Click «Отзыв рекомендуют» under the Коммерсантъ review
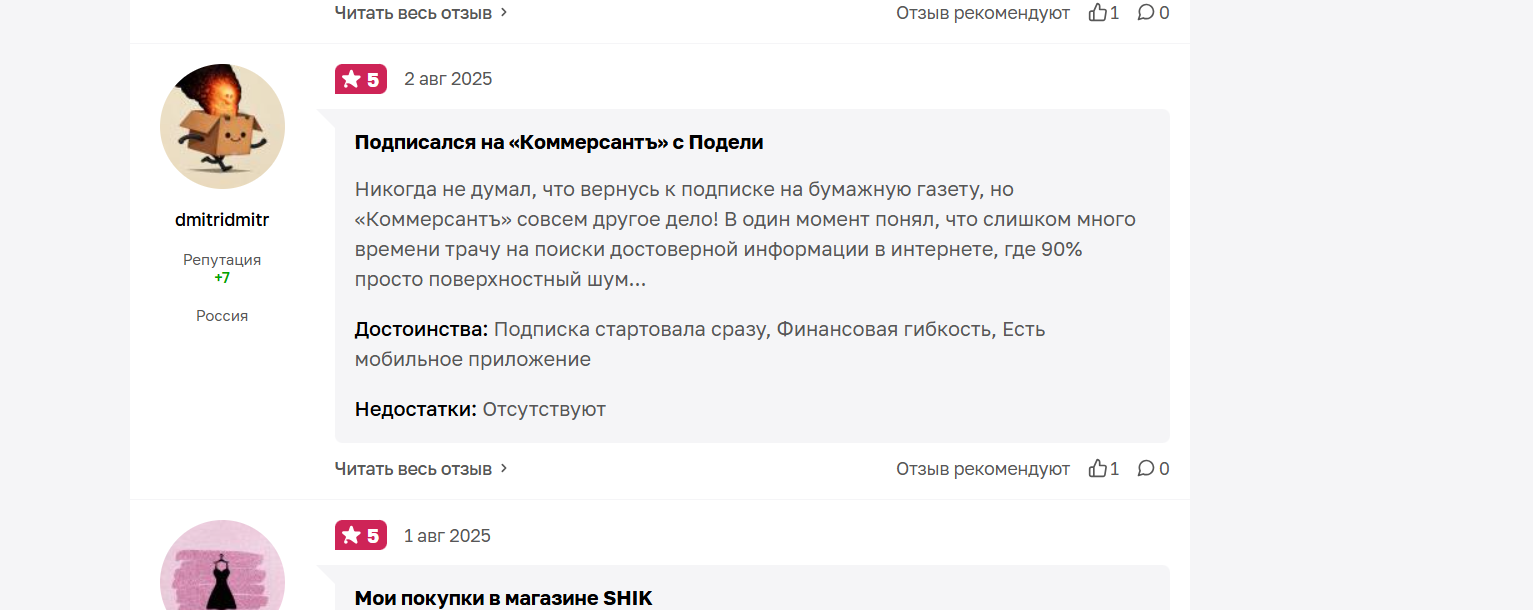The width and height of the screenshot is (1533, 610). (x=983, y=469)
